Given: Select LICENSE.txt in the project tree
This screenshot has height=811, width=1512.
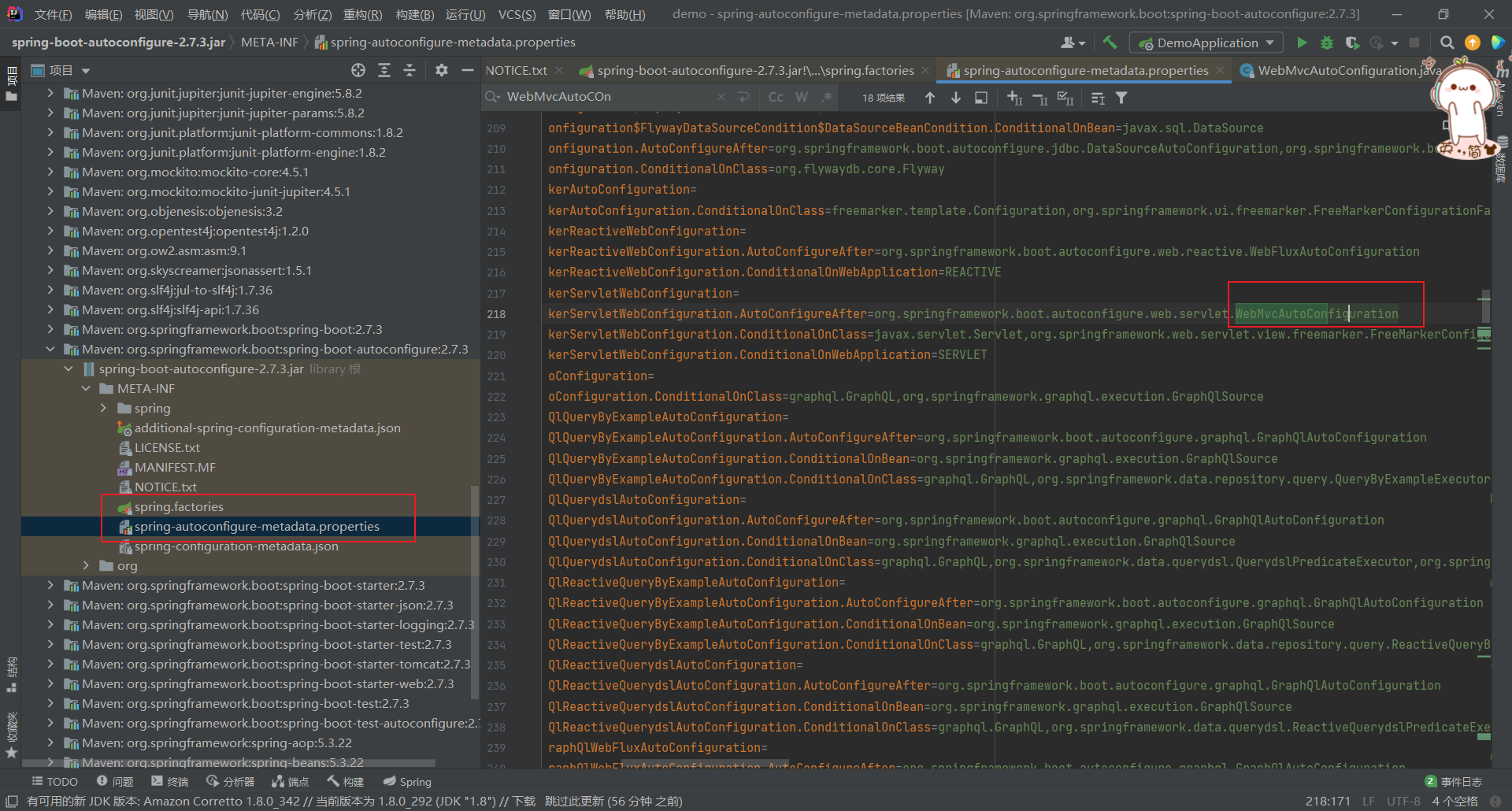Looking at the screenshot, I should pyautogui.click(x=167, y=447).
